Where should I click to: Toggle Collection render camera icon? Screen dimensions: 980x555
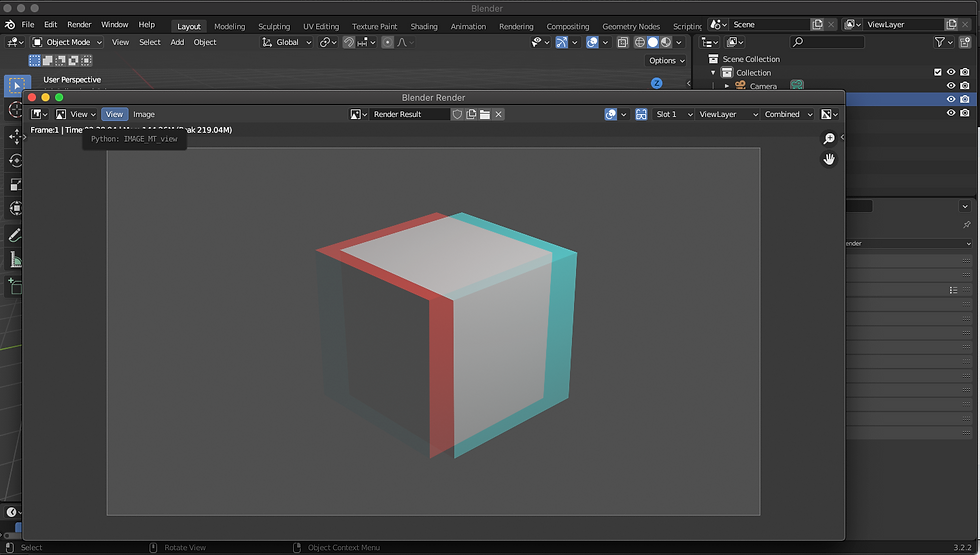(x=965, y=72)
